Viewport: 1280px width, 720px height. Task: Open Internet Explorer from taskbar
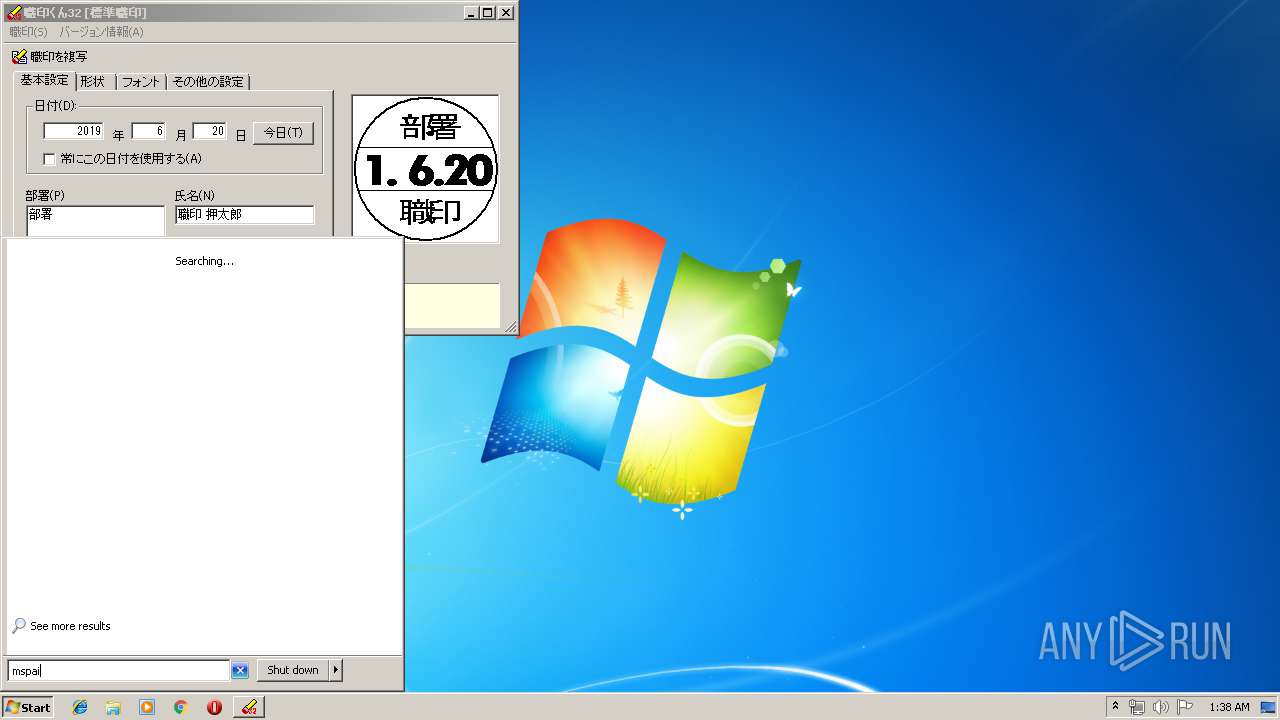80,707
